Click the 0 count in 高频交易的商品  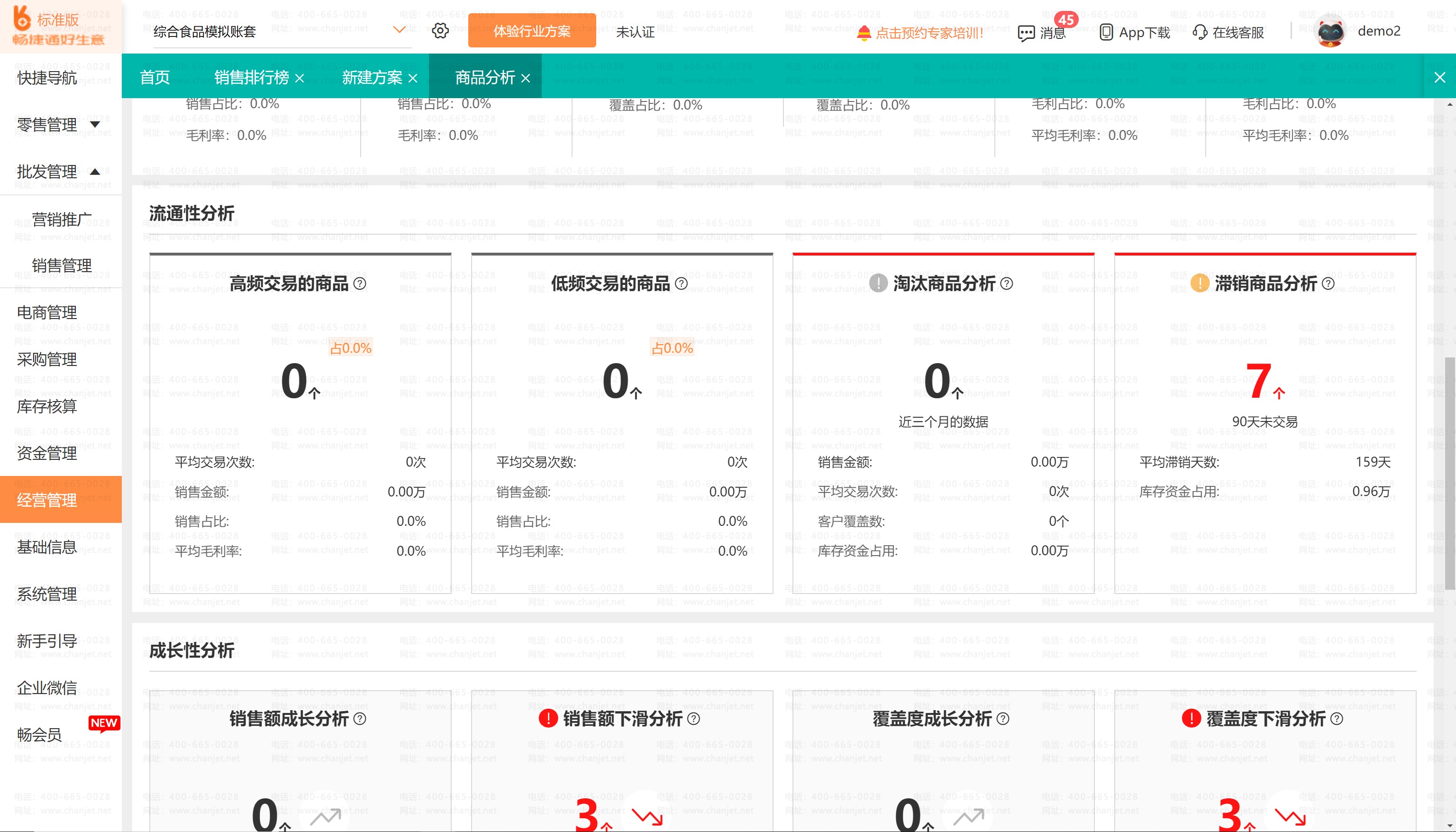pyautogui.click(x=294, y=381)
